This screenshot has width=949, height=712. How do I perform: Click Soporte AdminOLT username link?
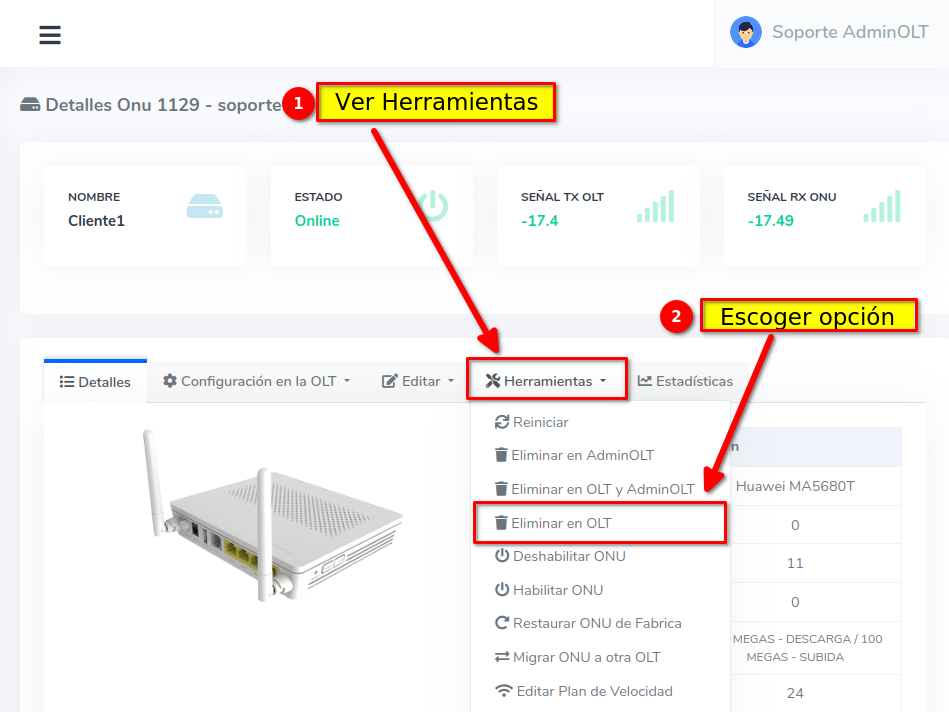[850, 33]
